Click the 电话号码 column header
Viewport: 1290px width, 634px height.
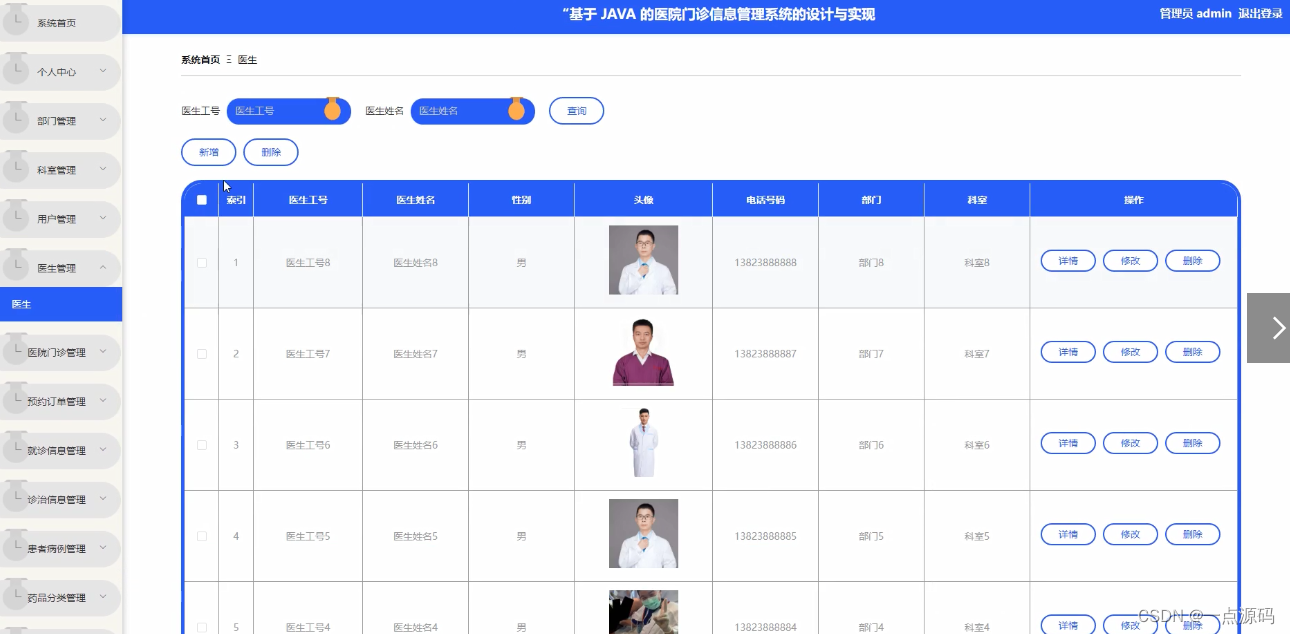pos(765,200)
